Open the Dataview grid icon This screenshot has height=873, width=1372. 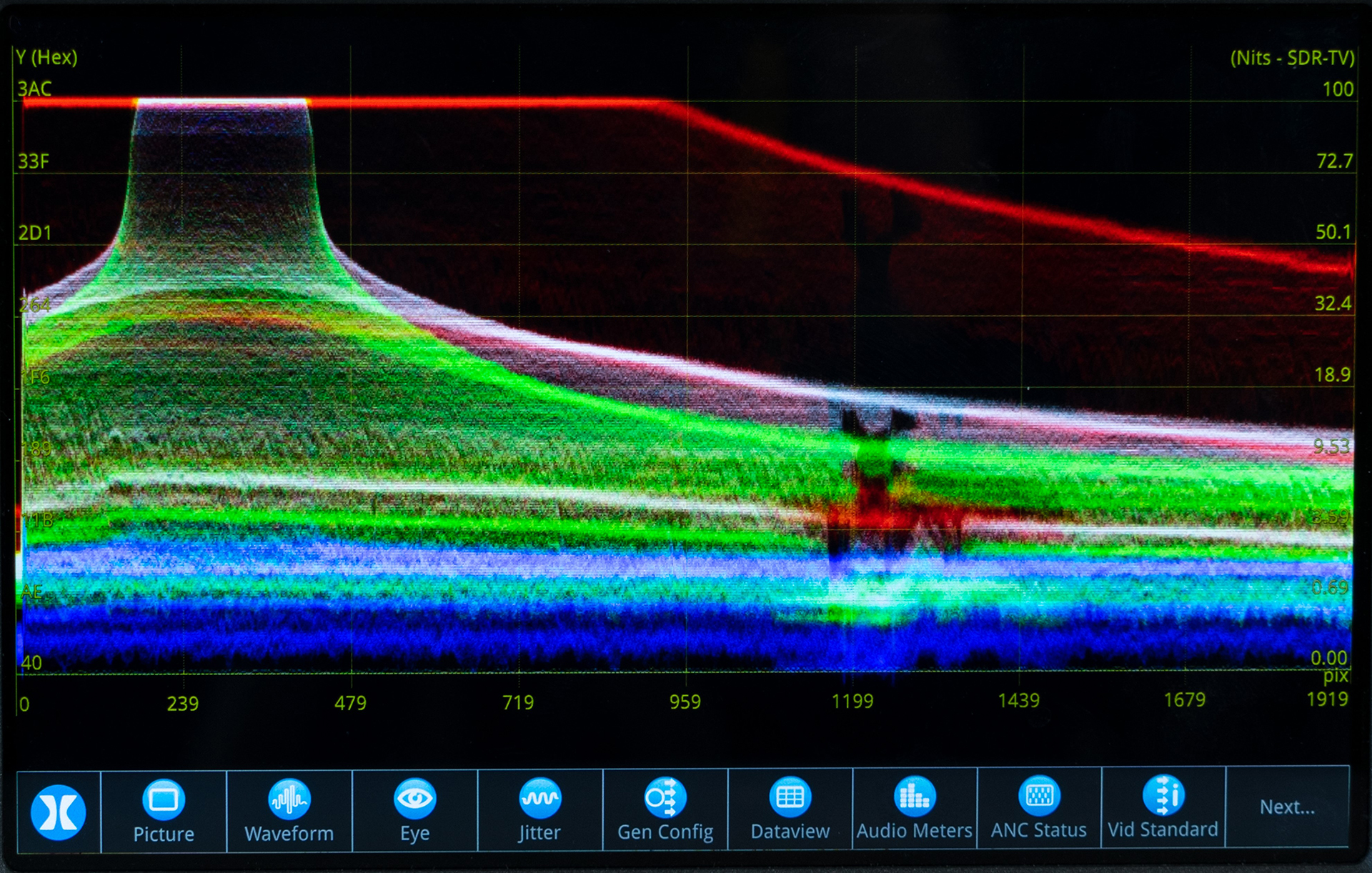pyautogui.click(x=790, y=797)
